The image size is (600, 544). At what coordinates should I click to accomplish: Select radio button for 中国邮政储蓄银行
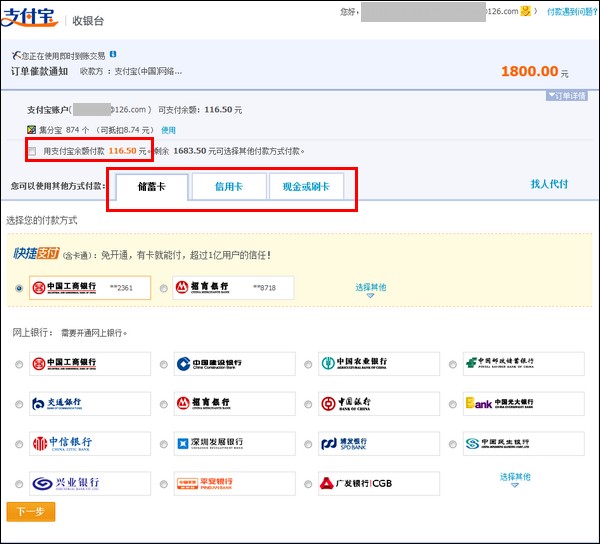tap(453, 365)
